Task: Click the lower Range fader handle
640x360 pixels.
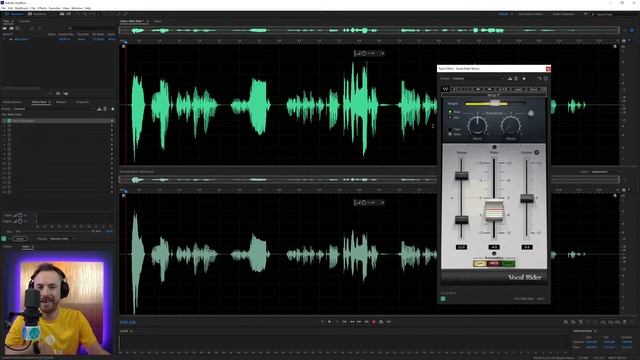Action: pyautogui.click(x=462, y=220)
